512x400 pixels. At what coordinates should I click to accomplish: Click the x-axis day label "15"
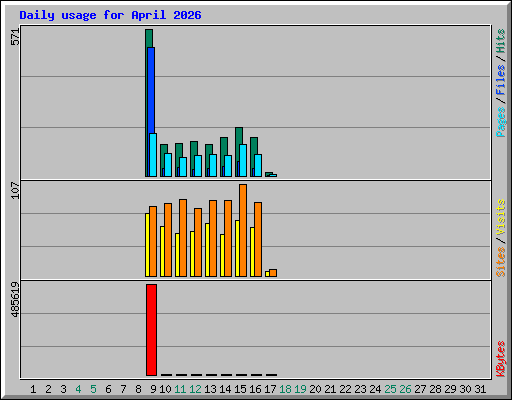click(240, 389)
